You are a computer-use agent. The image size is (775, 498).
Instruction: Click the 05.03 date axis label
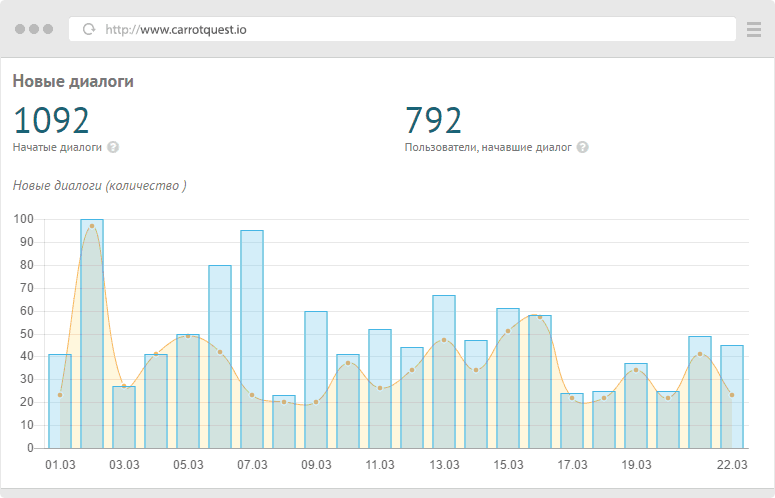(188, 465)
